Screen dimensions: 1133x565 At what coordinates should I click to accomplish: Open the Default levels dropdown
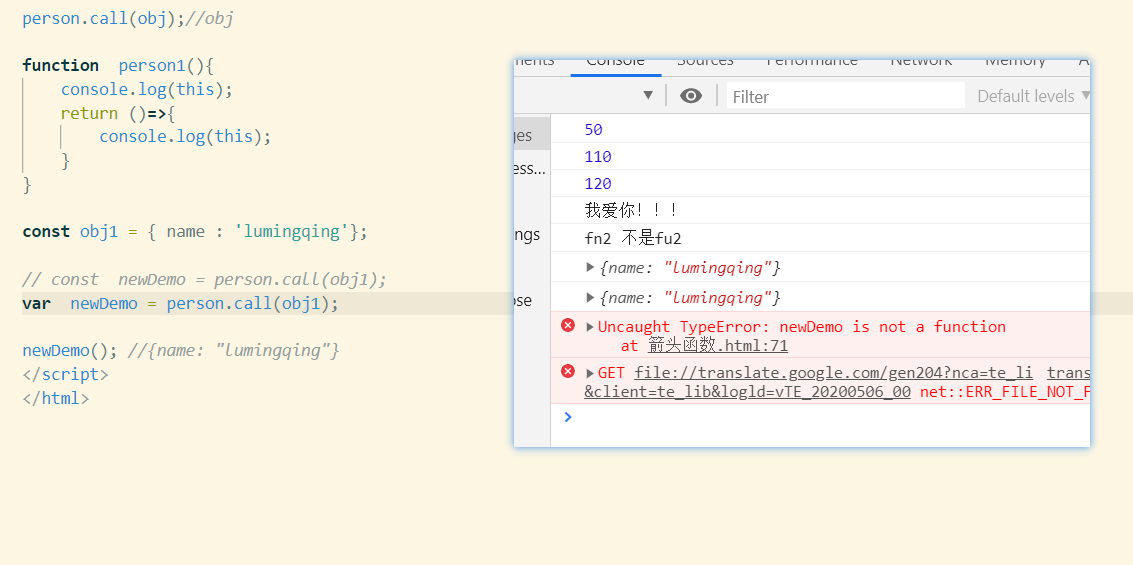1033,96
